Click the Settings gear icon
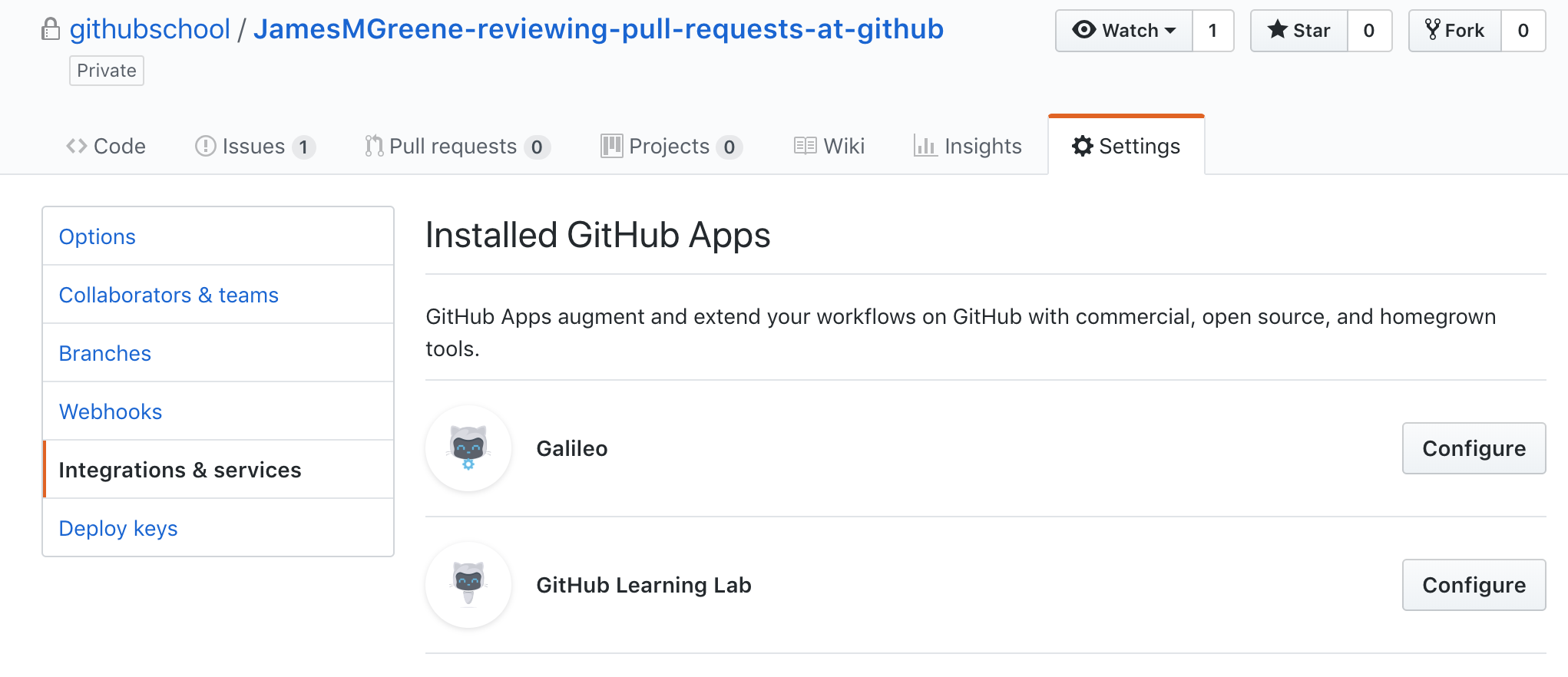The image size is (1568, 677). (x=1083, y=146)
